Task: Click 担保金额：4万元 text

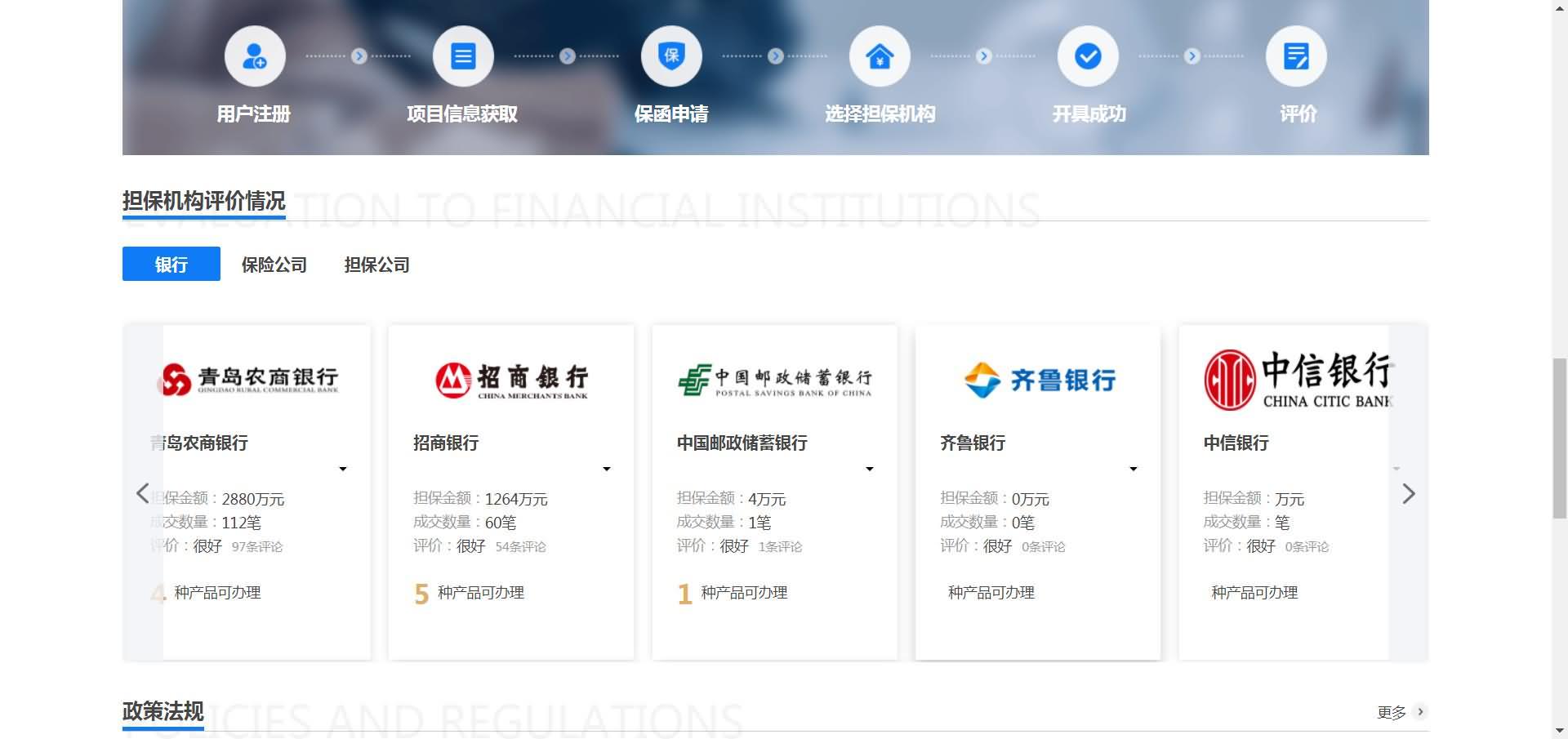Action: click(x=732, y=499)
